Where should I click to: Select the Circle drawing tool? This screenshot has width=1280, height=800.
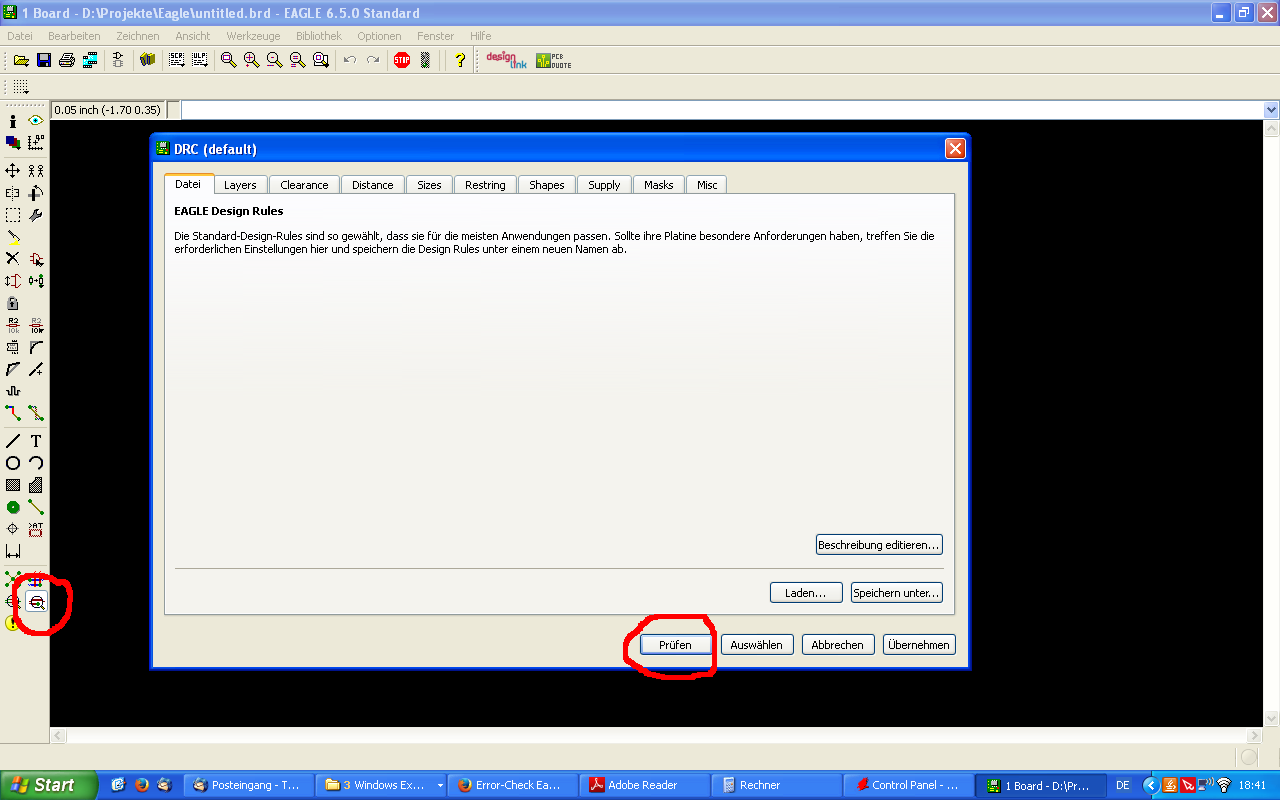coord(13,463)
